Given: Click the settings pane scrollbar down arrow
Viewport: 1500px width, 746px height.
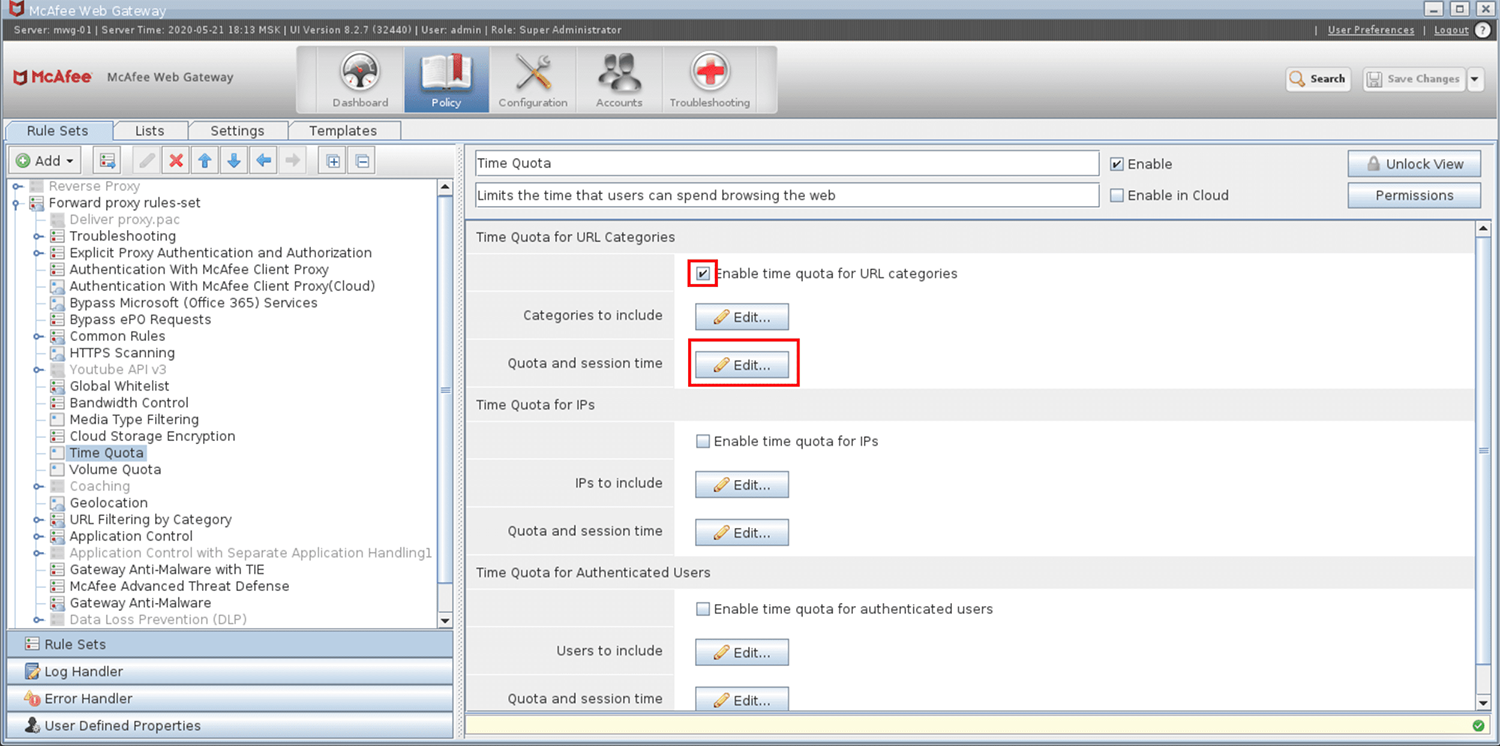Looking at the screenshot, I should [1483, 704].
